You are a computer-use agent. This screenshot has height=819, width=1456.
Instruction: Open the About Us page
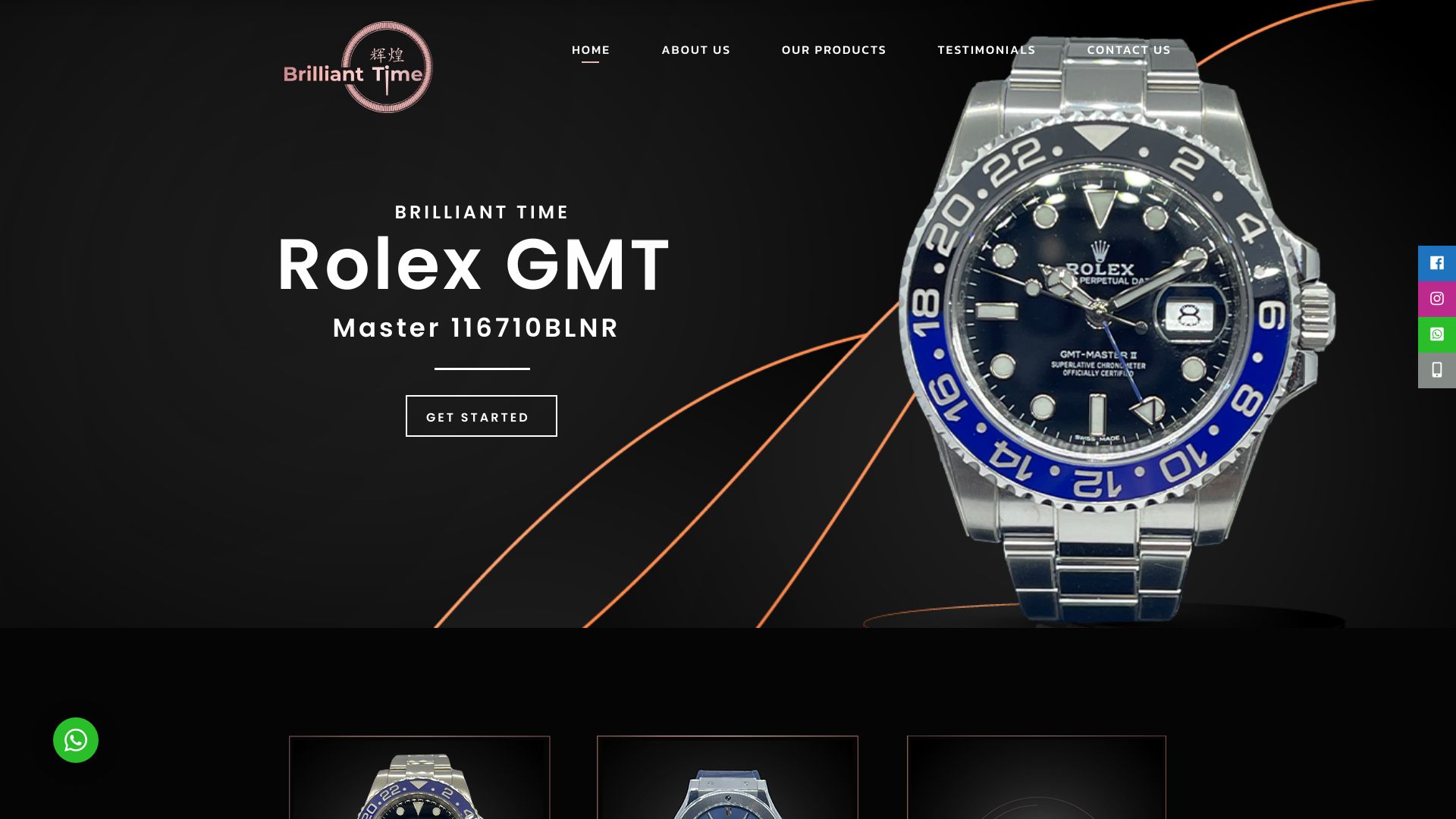point(695,50)
